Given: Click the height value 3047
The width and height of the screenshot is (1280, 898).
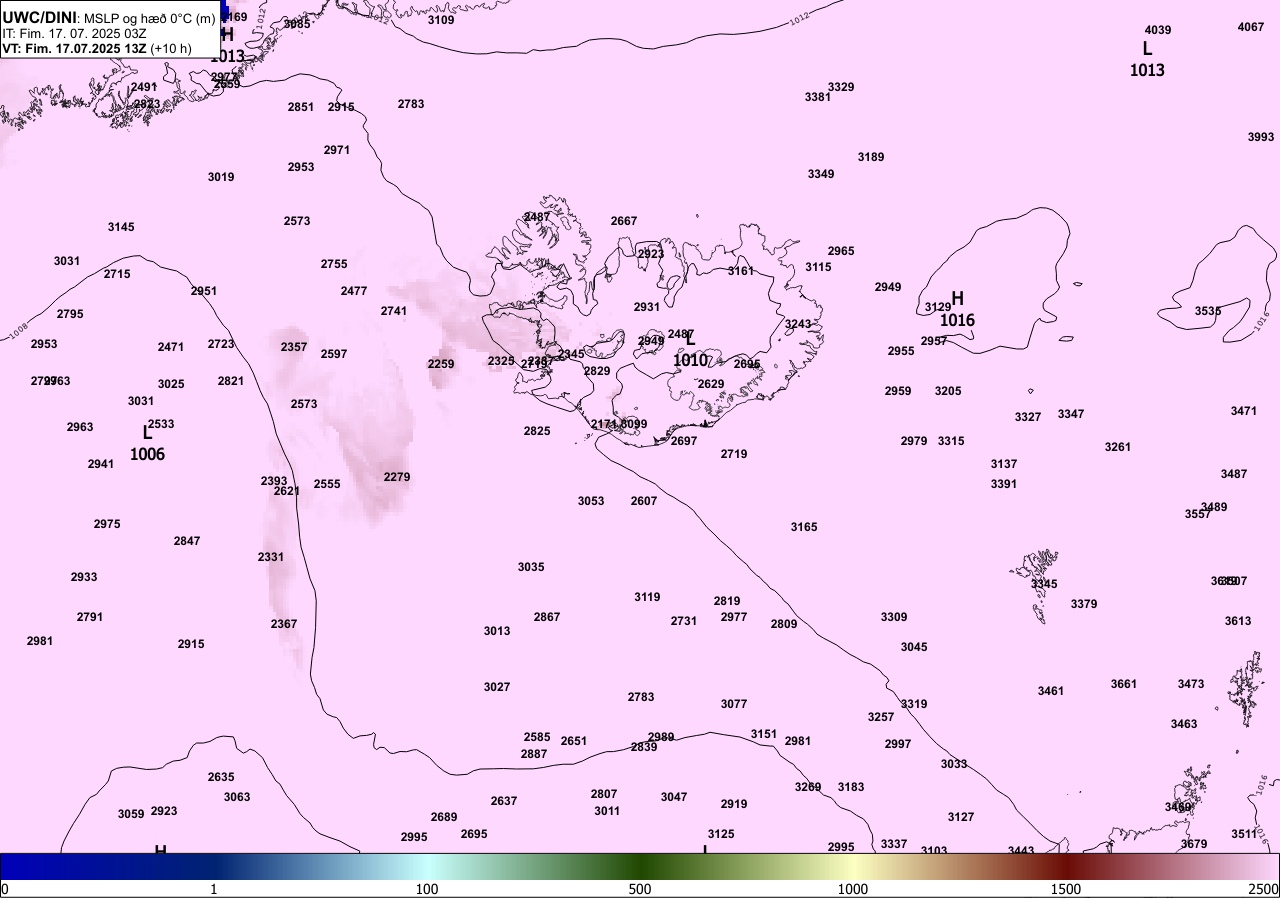Looking at the screenshot, I should [x=674, y=797].
